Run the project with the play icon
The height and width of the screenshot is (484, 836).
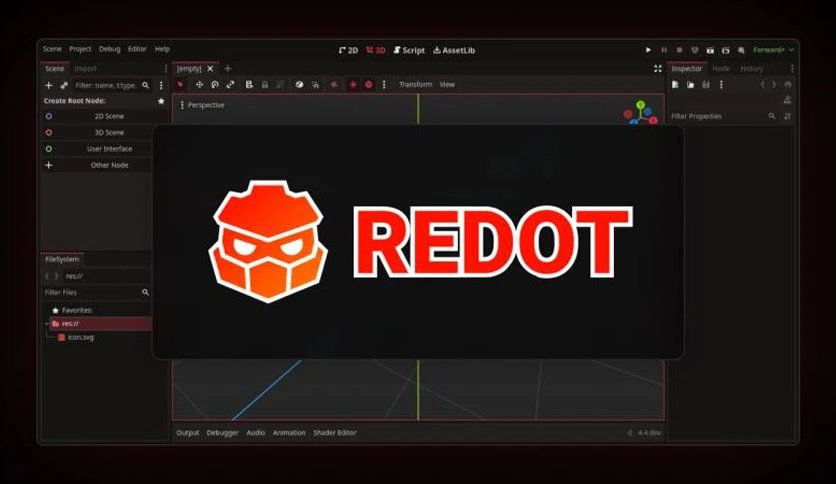(x=648, y=50)
